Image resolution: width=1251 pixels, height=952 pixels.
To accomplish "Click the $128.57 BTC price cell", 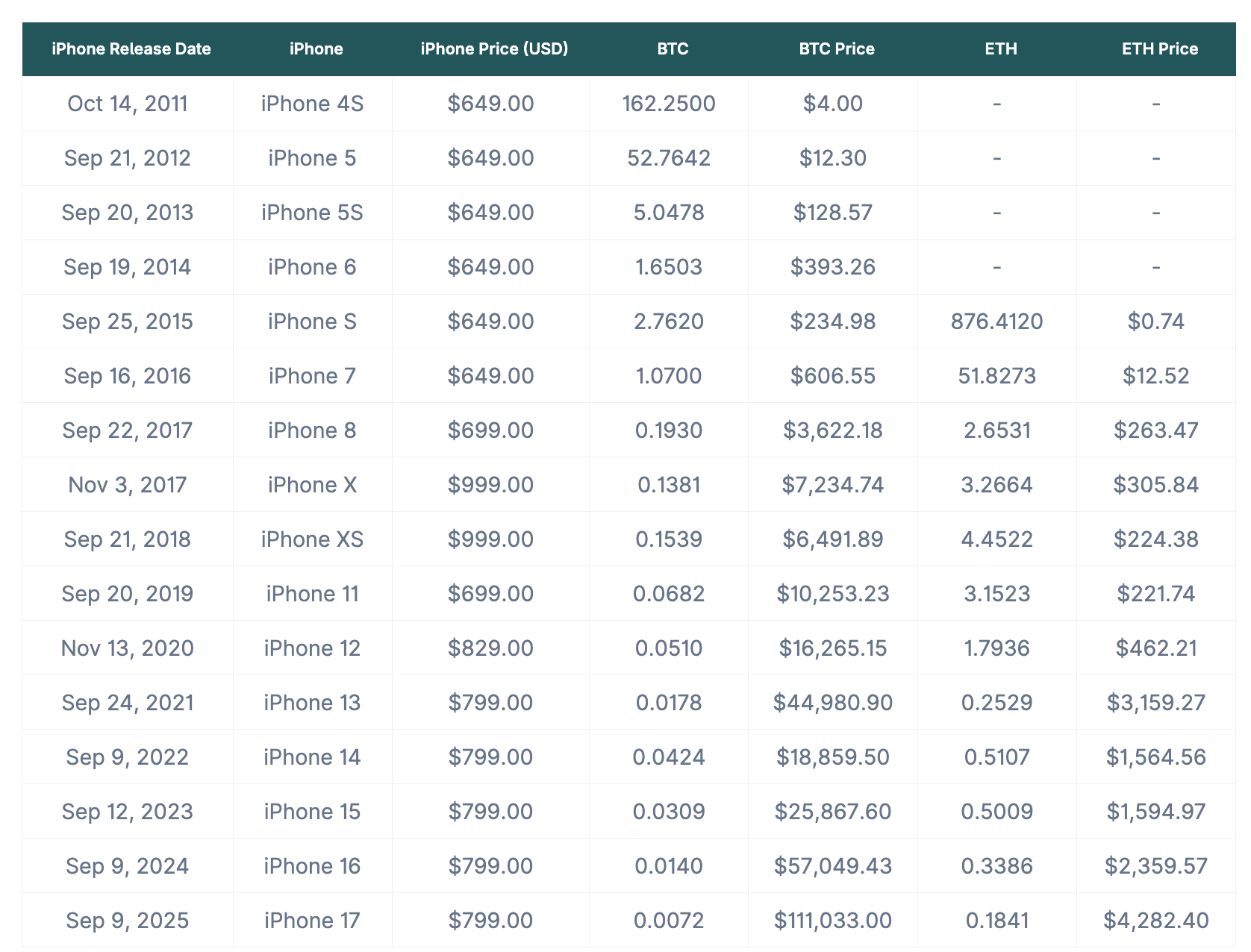I will coord(833,213).
